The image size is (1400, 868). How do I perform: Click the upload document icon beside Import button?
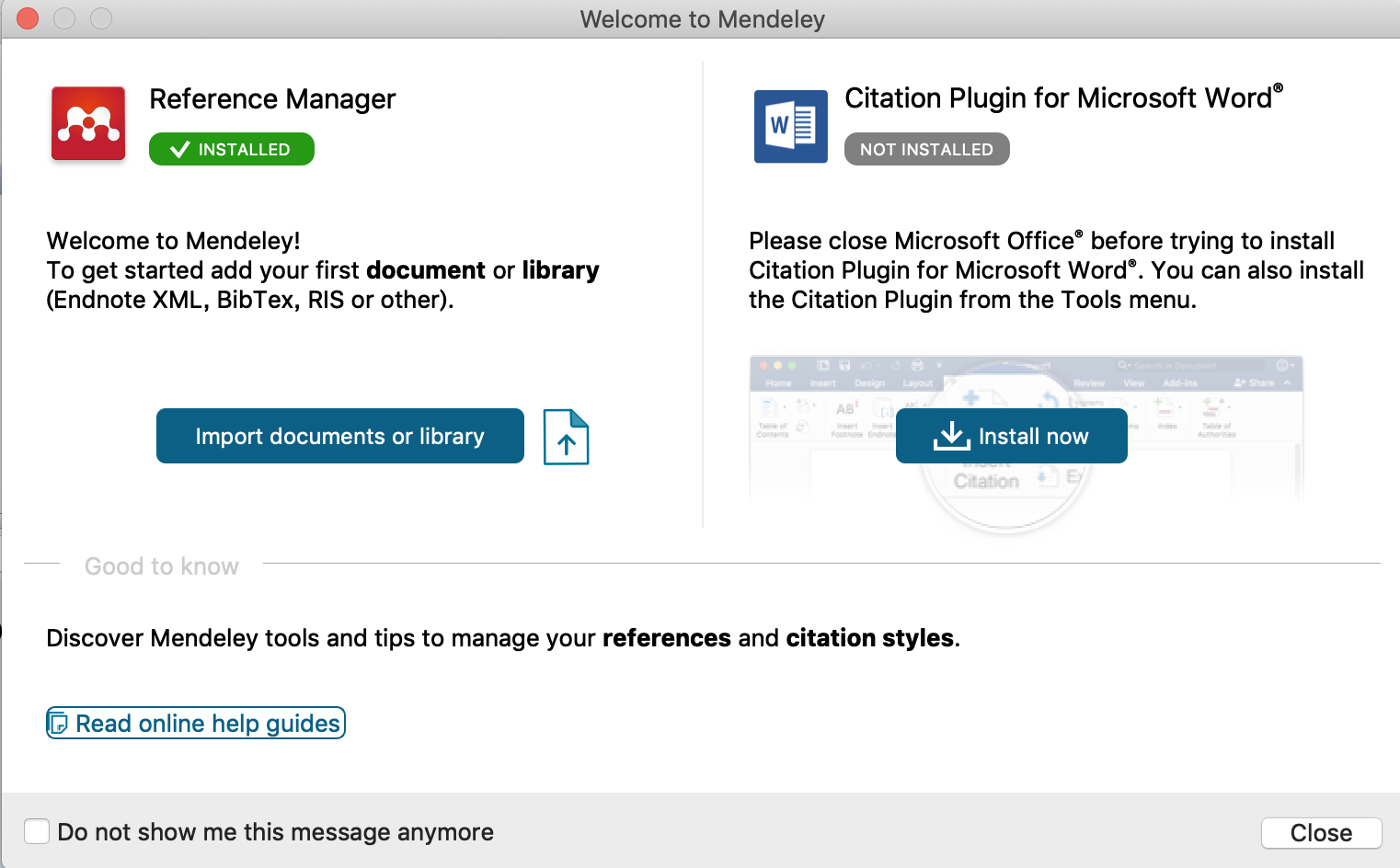(566, 437)
